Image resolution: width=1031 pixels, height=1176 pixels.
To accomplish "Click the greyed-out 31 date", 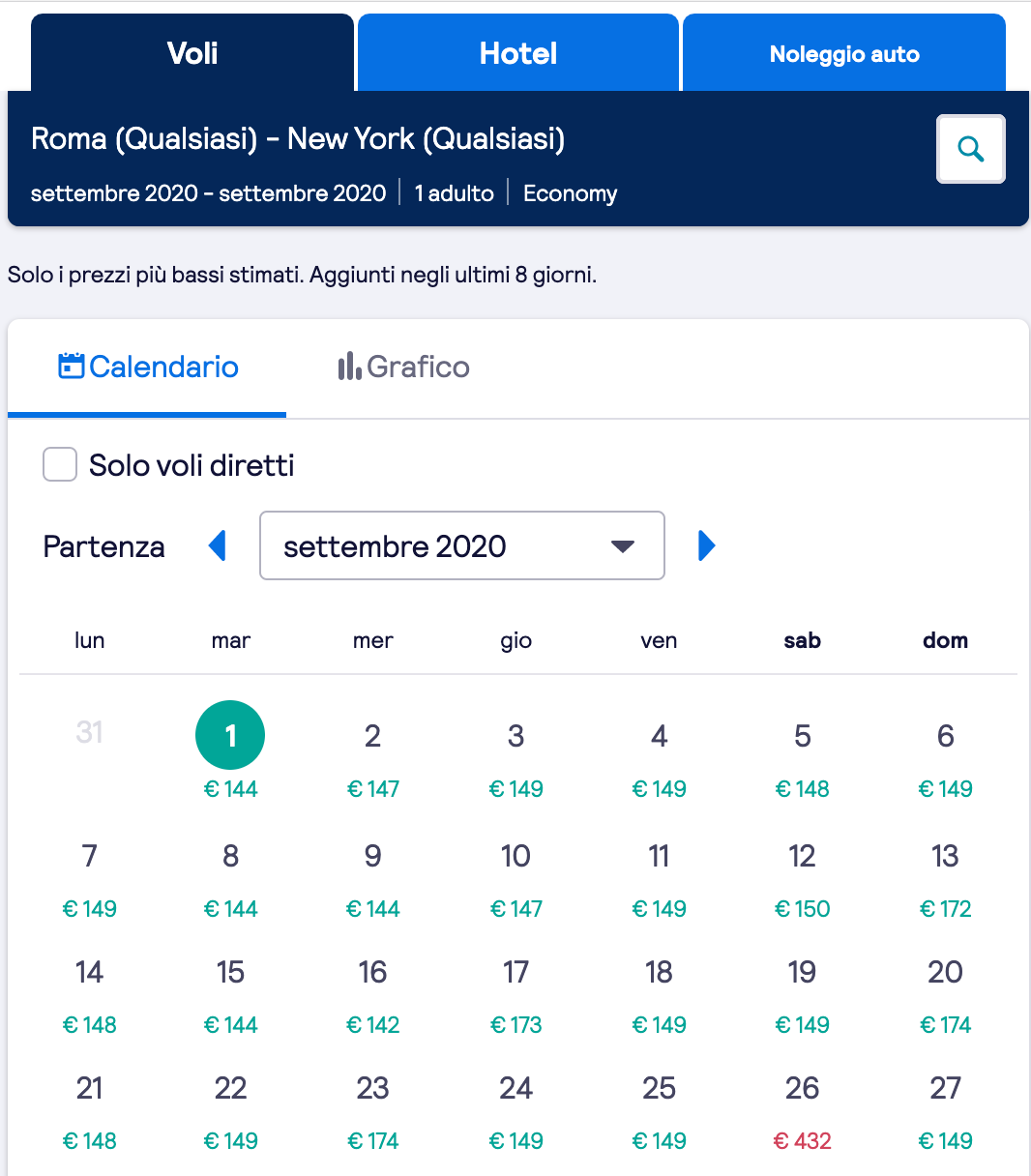I will point(90,732).
